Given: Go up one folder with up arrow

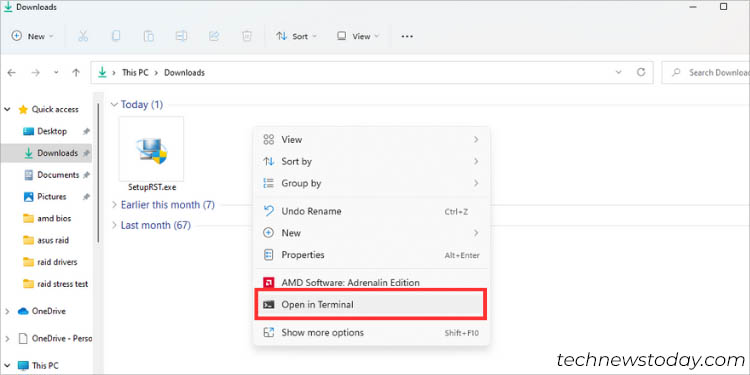Looking at the screenshot, I should point(76,73).
